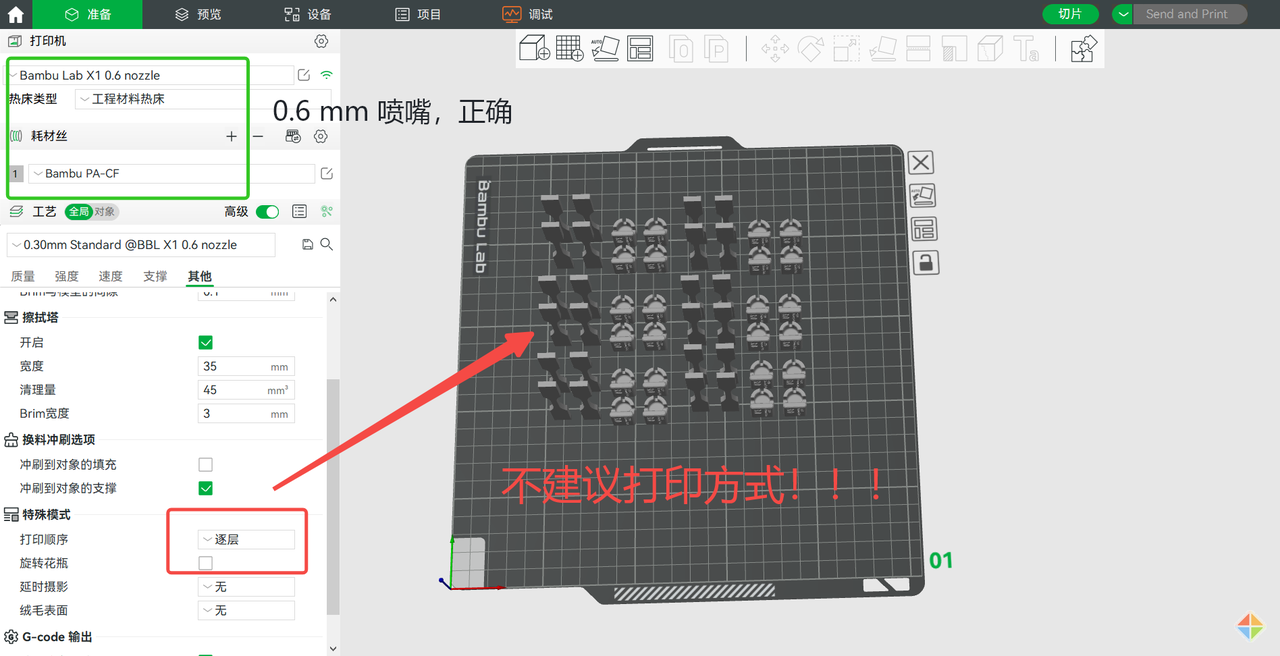The image size is (1280, 656).
Task: Click the settings panel vertical scrollbar
Action: 334,497
